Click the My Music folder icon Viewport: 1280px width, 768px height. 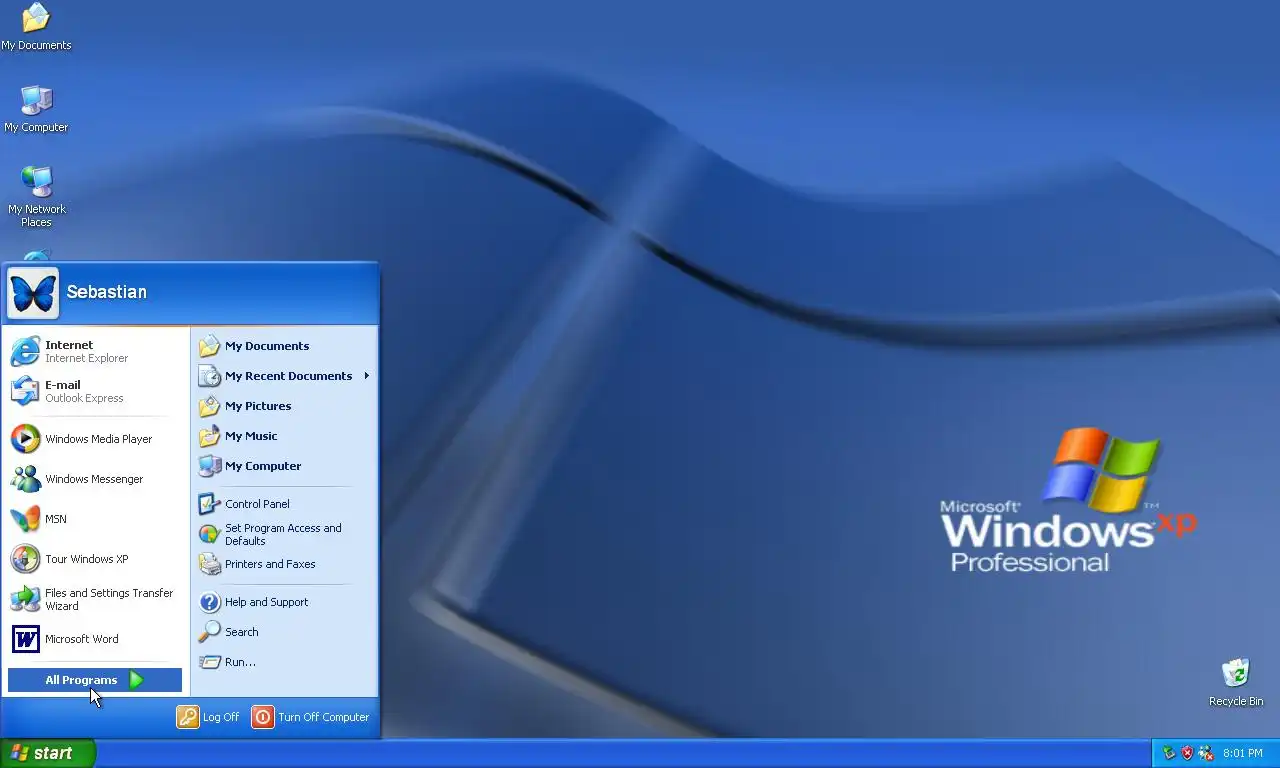[x=209, y=436]
